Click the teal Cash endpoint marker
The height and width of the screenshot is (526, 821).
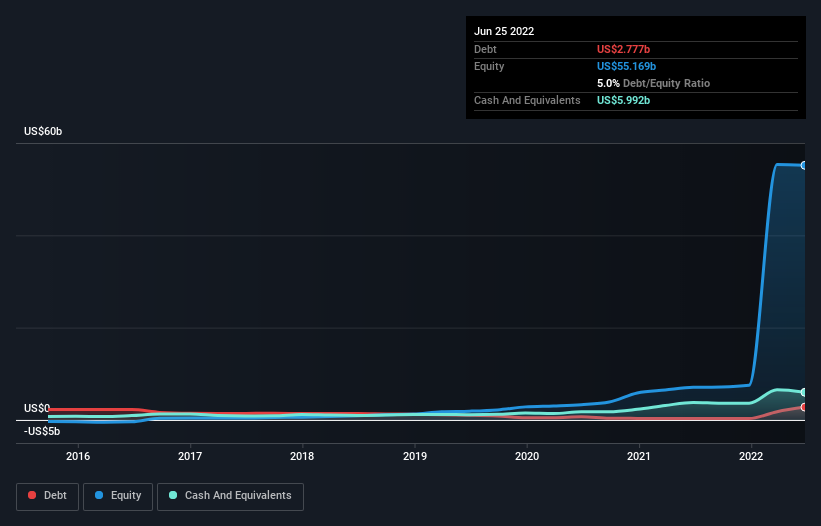click(804, 392)
